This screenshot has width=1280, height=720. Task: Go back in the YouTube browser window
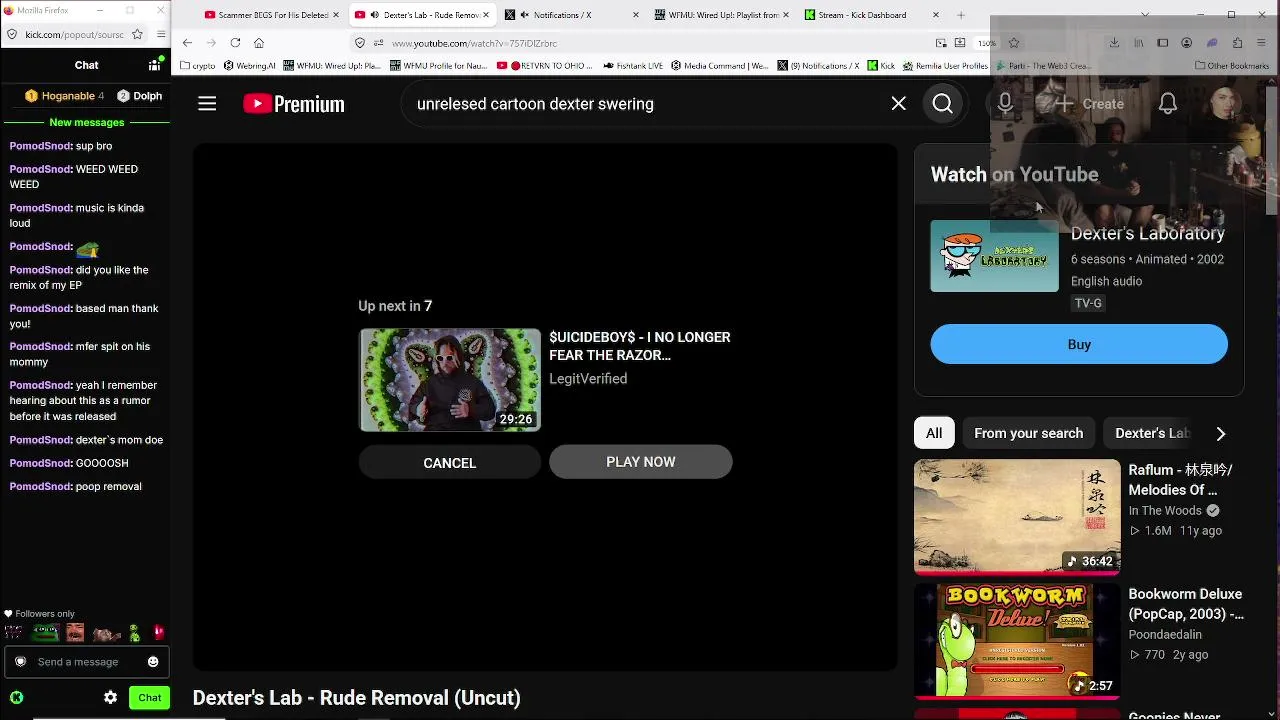[x=187, y=43]
